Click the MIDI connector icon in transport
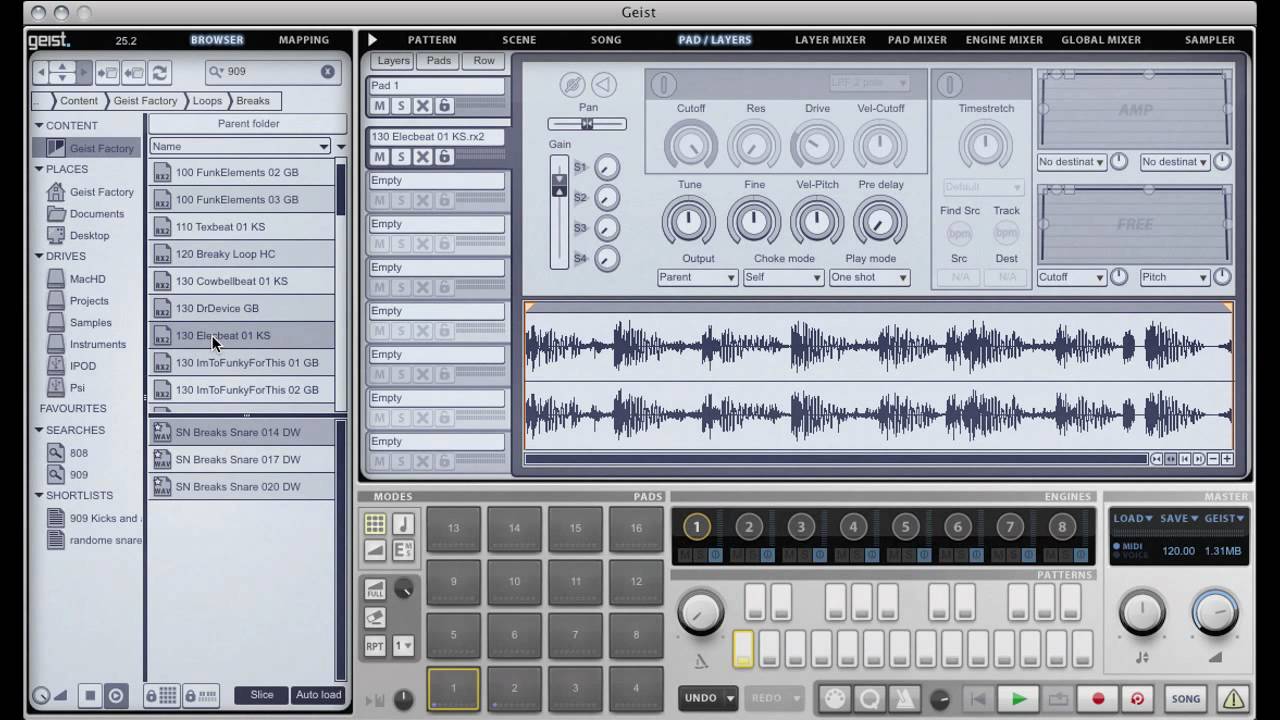 [834, 698]
